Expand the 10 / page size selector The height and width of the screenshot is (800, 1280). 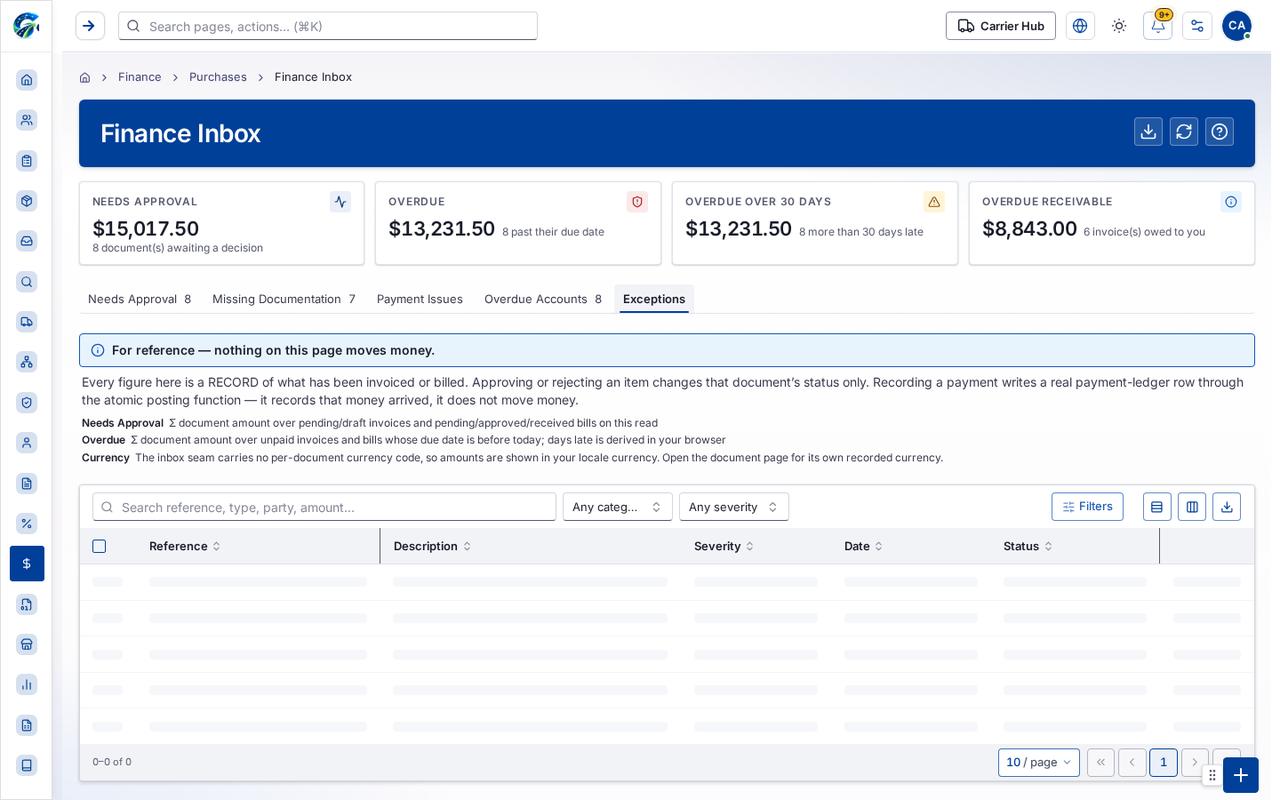pos(1039,763)
